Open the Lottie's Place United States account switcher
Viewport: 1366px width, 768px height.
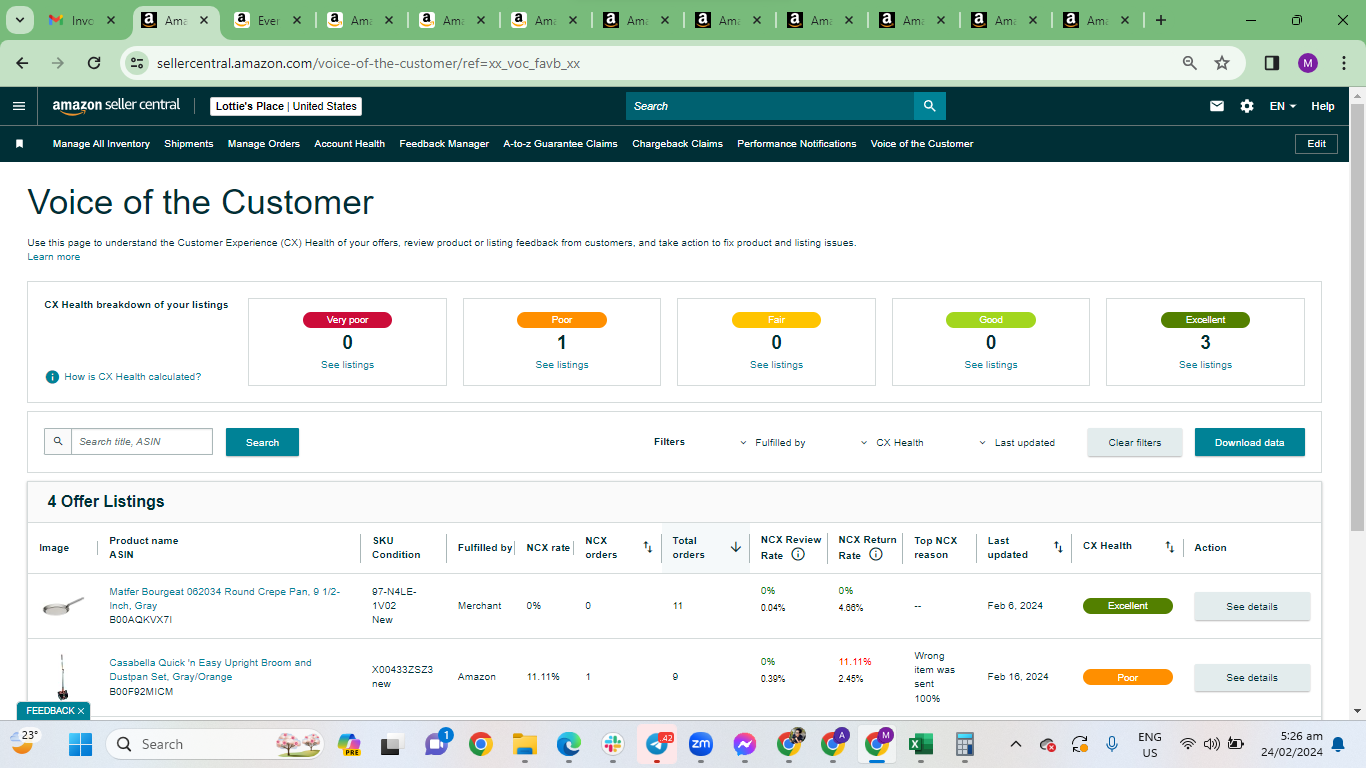[286, 106]
